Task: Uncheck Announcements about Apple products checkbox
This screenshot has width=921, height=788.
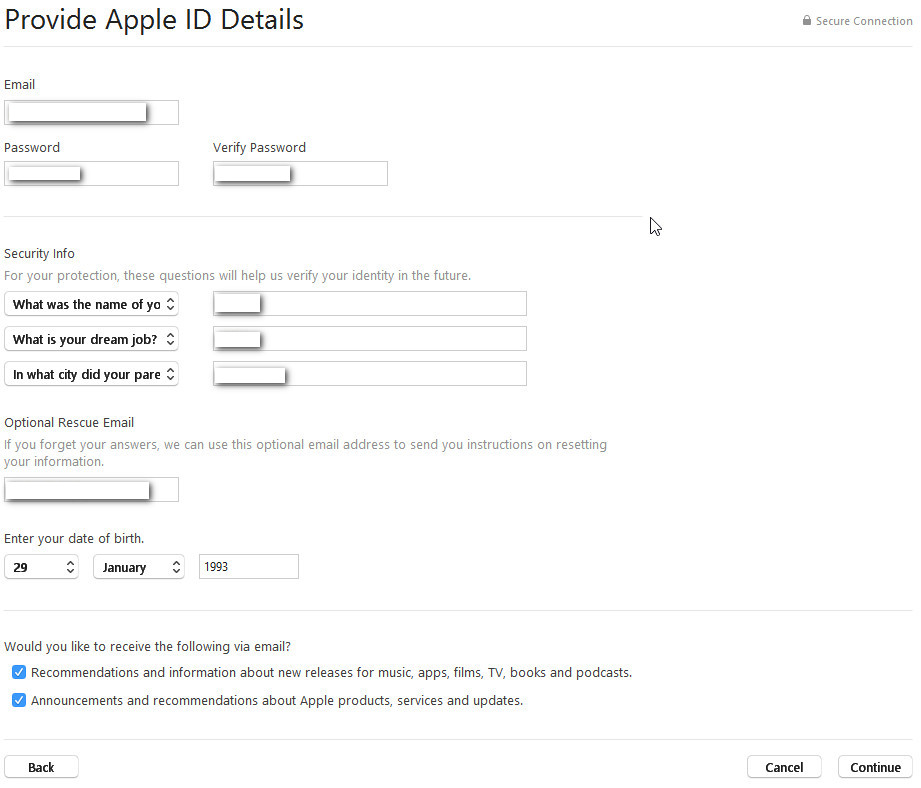Action: (x=19, y=701)
